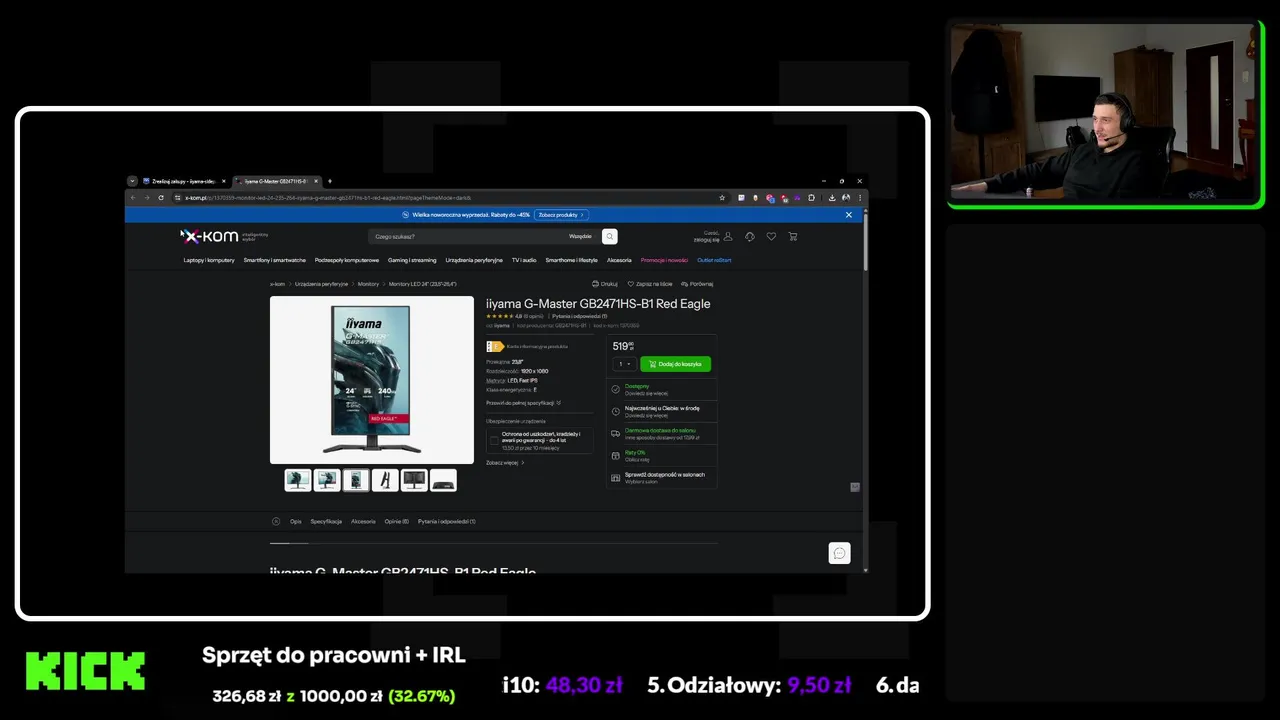Select the first product thumbnail
1280x720 pixels.
tap(298, 480)
